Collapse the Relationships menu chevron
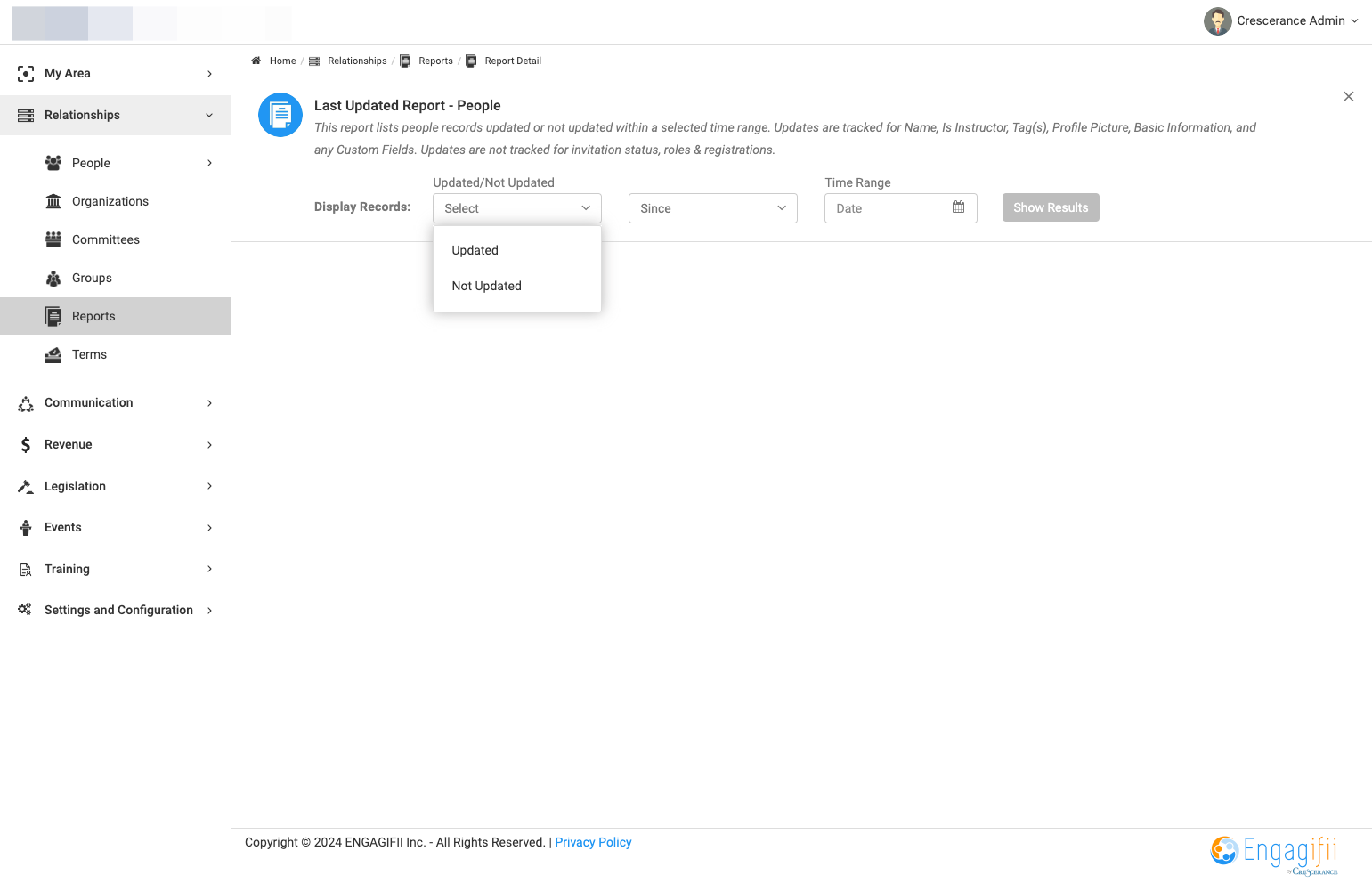 209,116
